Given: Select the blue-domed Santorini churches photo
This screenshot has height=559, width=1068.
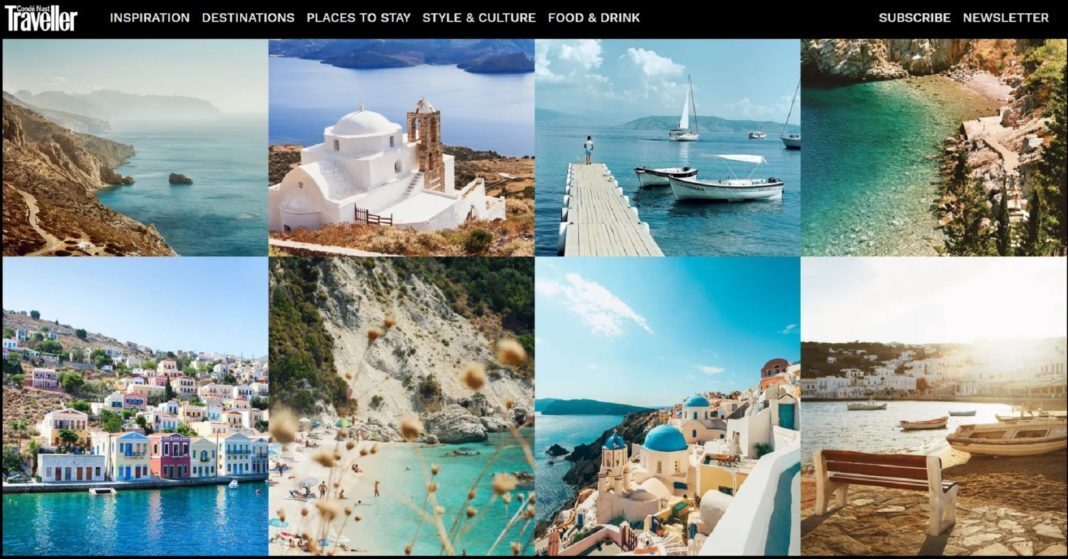Looking at the screenshot, I should [x=668, y=406].
